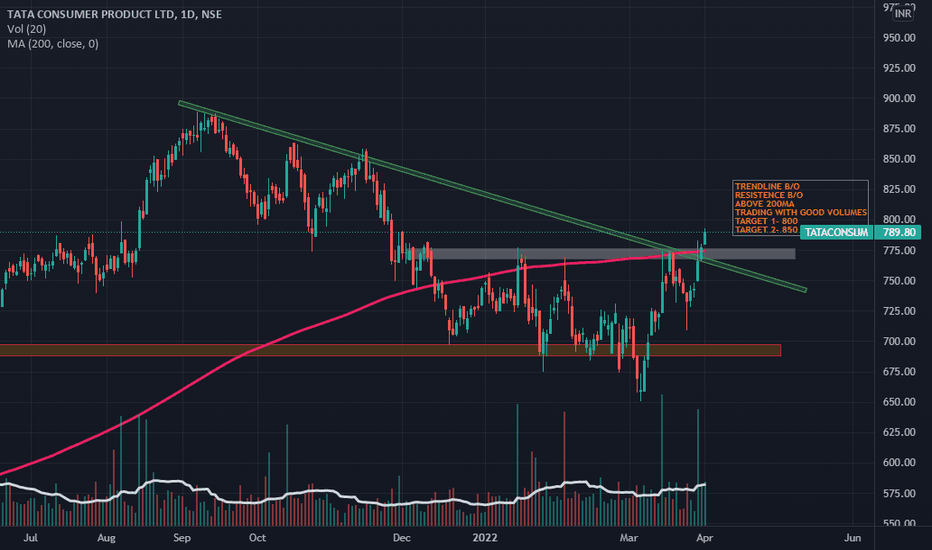Select the Vol (20) indicator legend

[27, 29]
